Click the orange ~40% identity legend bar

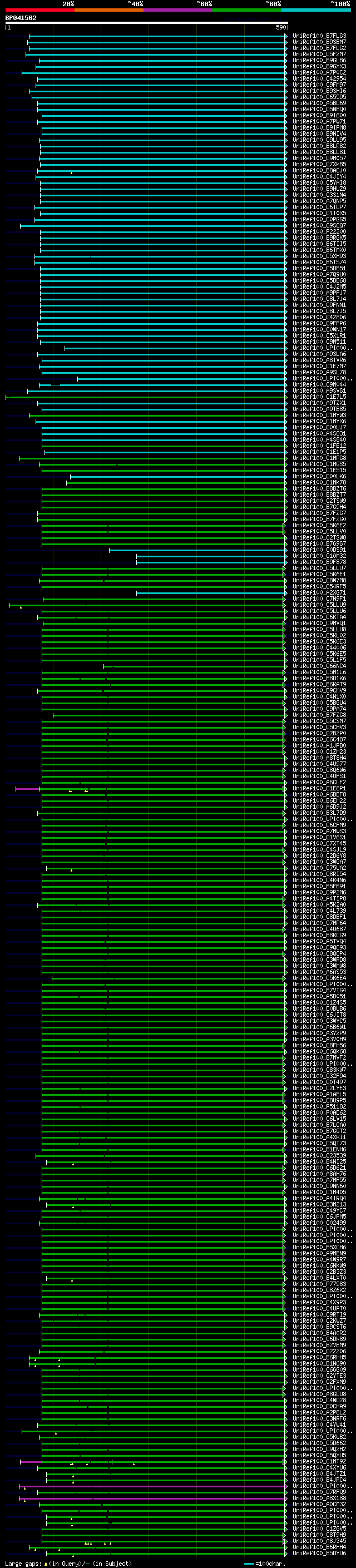coord(109,11)
